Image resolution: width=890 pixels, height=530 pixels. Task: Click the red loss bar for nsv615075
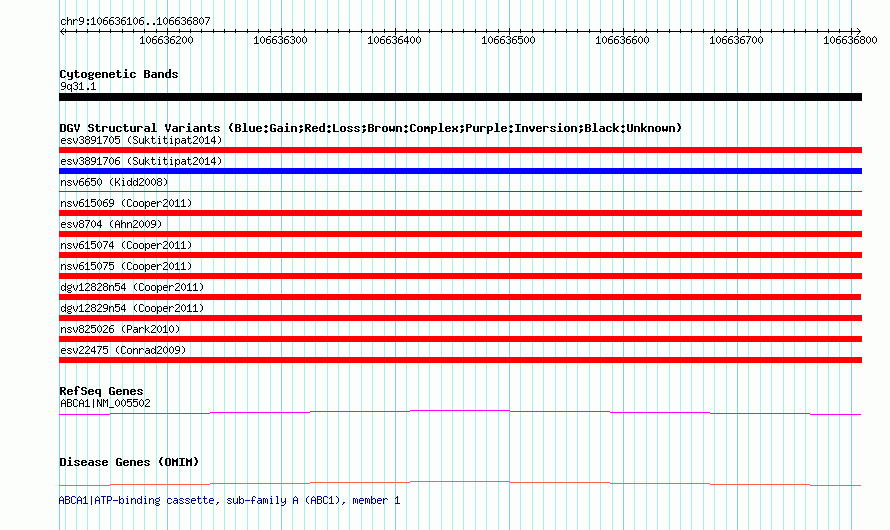click(460, 276)
